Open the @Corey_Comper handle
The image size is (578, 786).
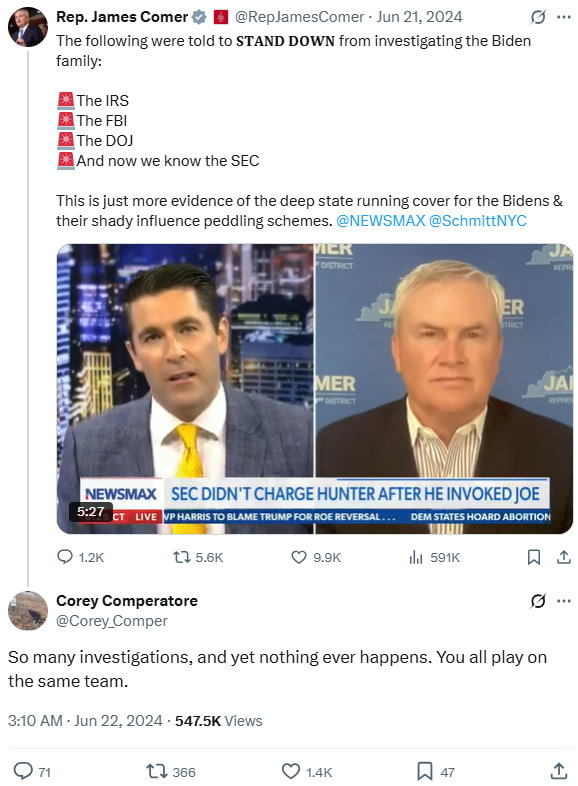point(112,621)
